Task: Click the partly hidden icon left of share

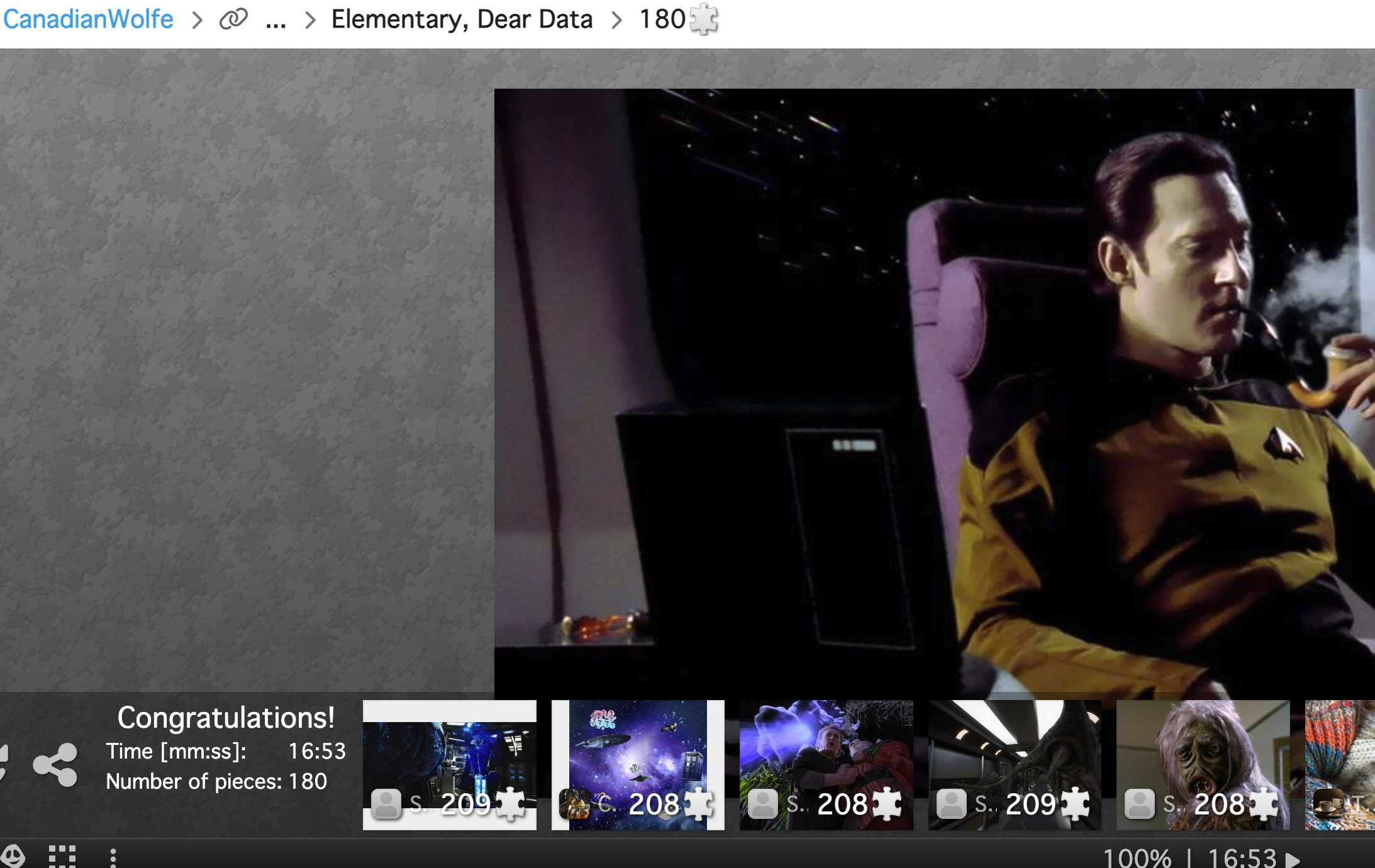Action: (4, 762)
